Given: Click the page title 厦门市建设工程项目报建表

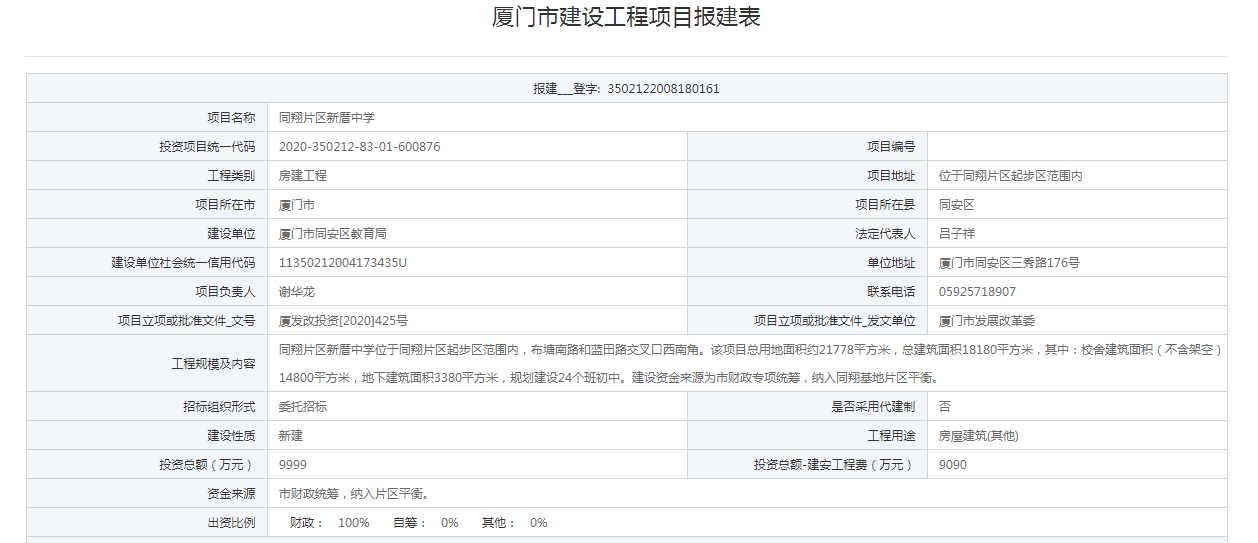Looking at the screenshot, I should click(x=626, y=18).
